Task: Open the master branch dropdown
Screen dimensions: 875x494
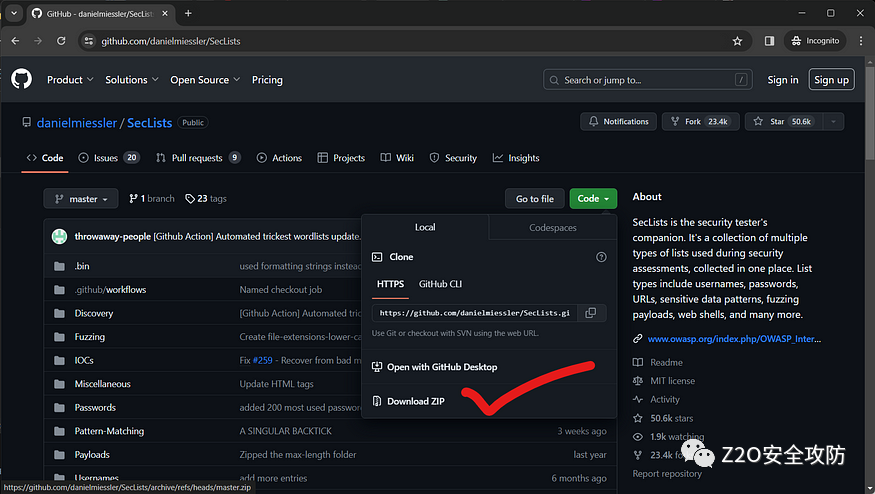Action: [x=81, y=199]
